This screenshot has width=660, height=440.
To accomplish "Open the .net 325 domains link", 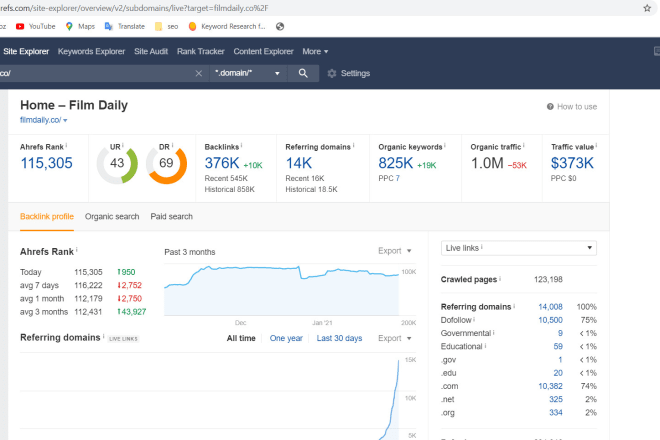I will (556, 399).
